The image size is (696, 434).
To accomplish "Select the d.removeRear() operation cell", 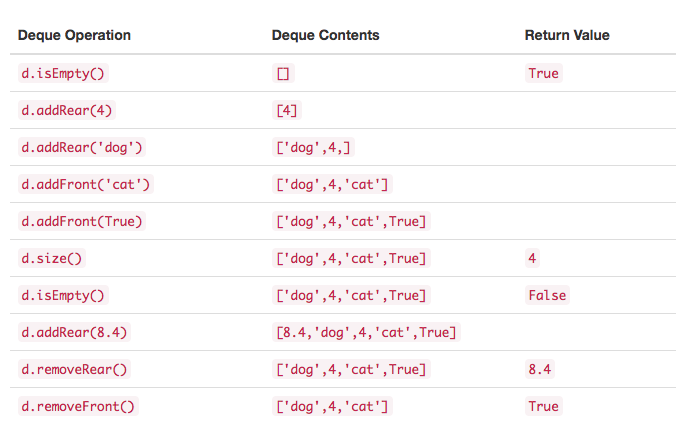I will 75,369.
